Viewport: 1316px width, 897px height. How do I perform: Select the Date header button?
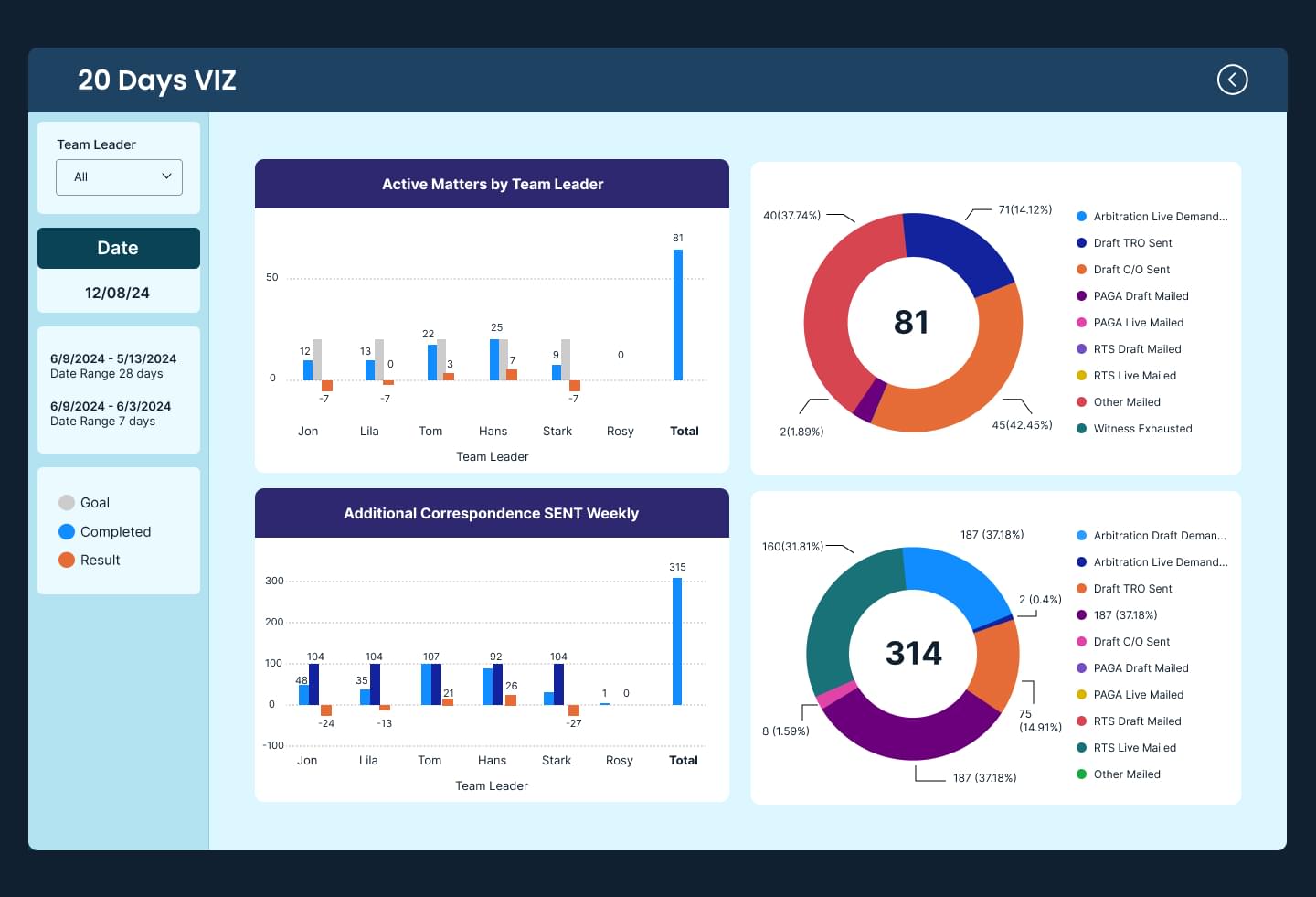click(119, 248)
